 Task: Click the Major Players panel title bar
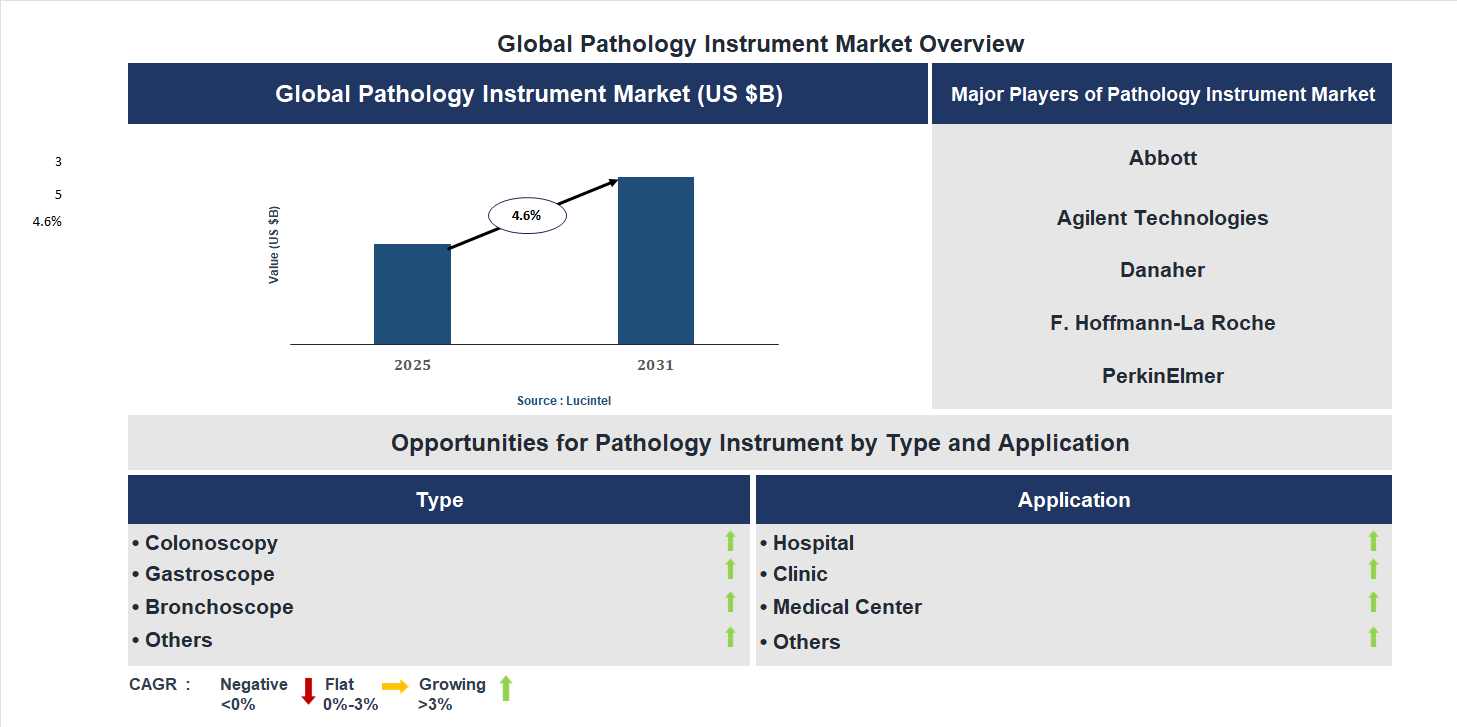[1162, 93]
